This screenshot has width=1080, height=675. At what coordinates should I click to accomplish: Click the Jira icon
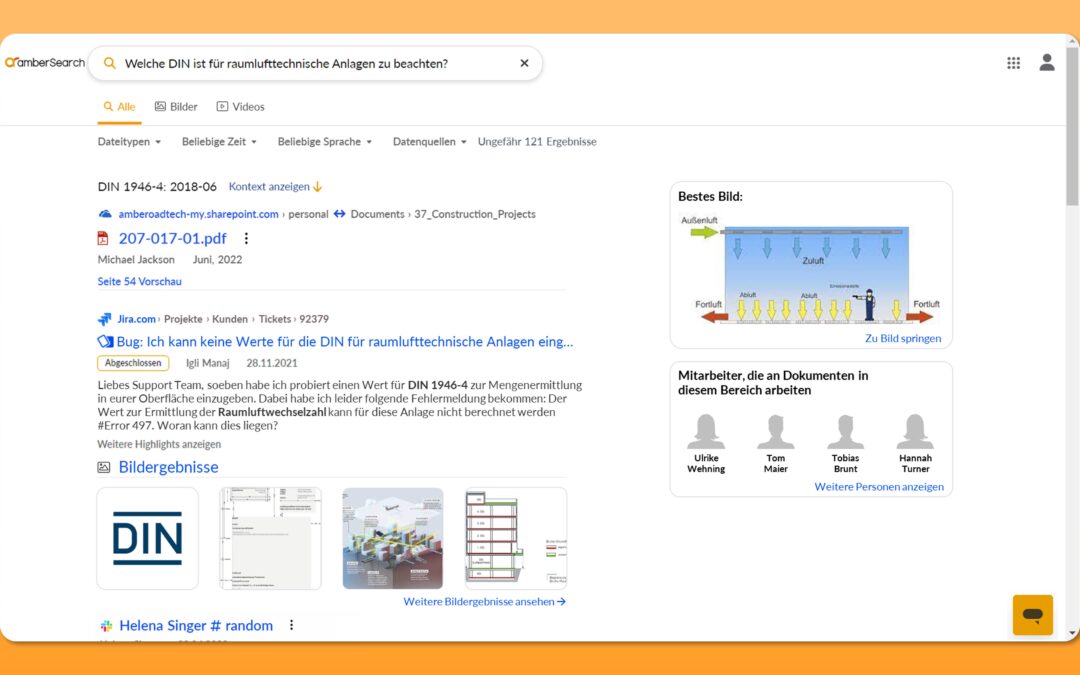pyautogui.click(x=104, y=319)
